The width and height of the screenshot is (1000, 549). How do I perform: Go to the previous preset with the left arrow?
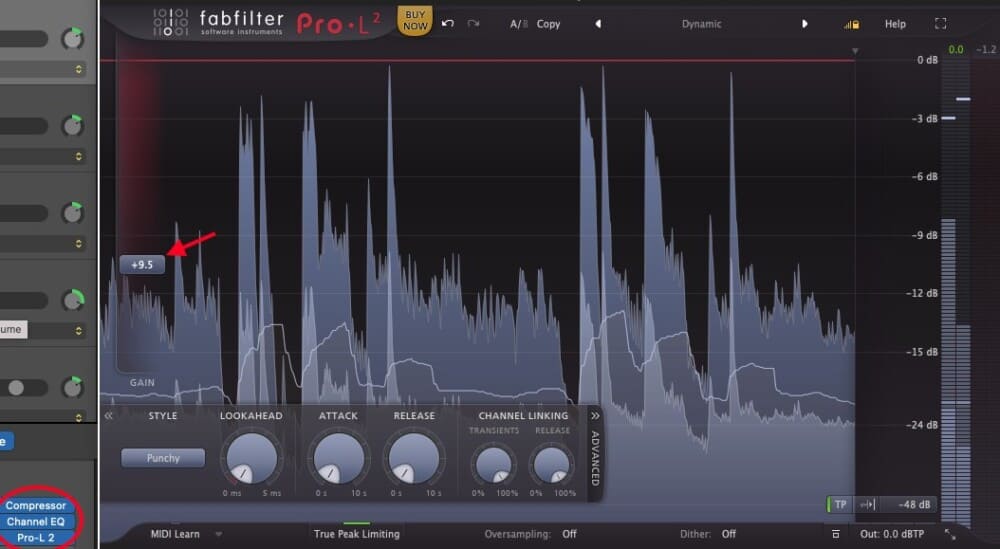tap(598, 24)
